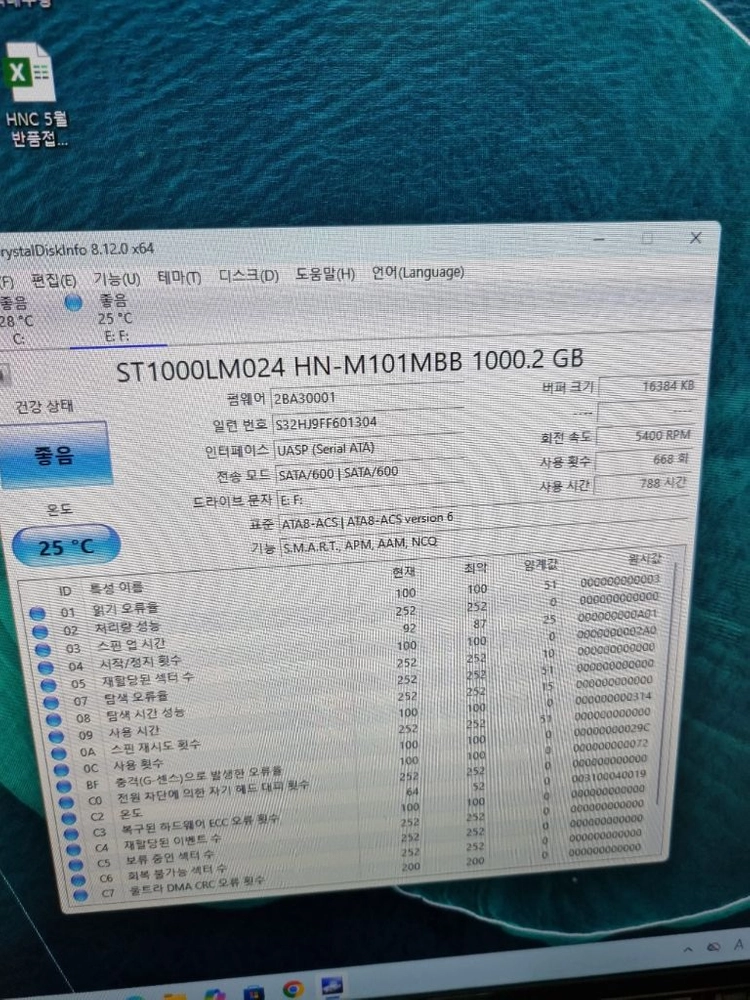Image resolution: width=750 pixels, height=1000 pixels.
Task: Open the 도움말(H) menu
Action: 325,274
